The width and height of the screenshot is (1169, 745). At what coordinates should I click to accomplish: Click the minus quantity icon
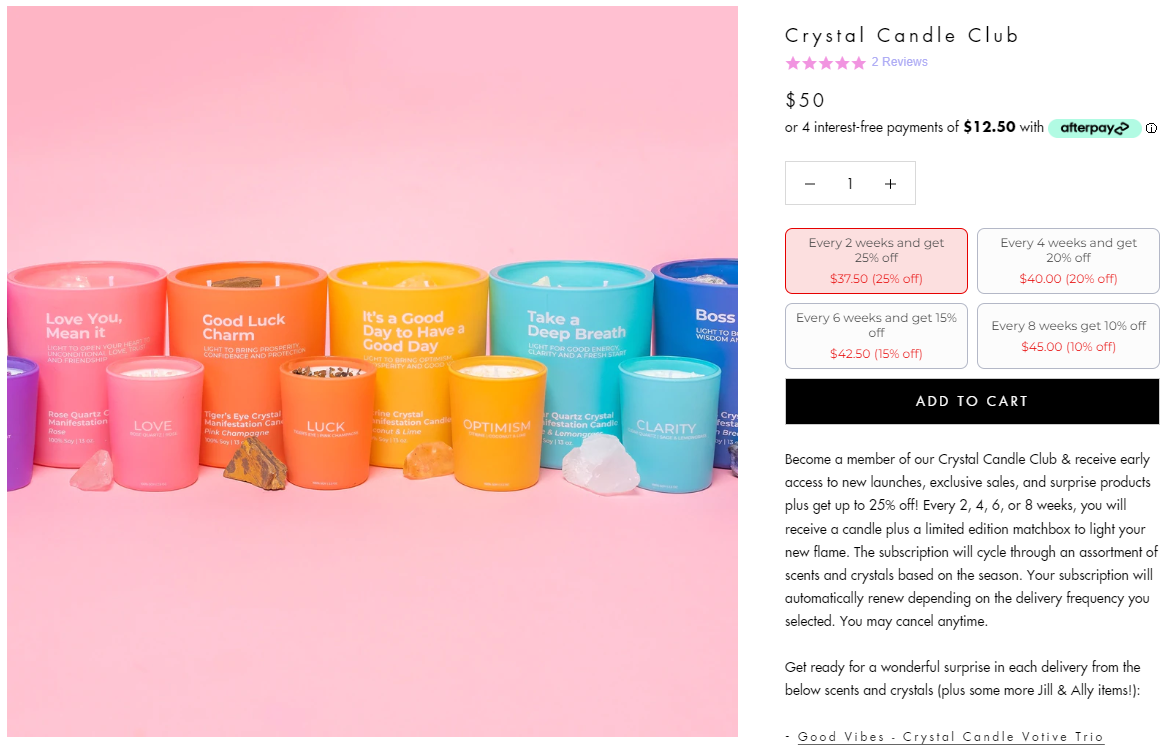tap(810, 183)
